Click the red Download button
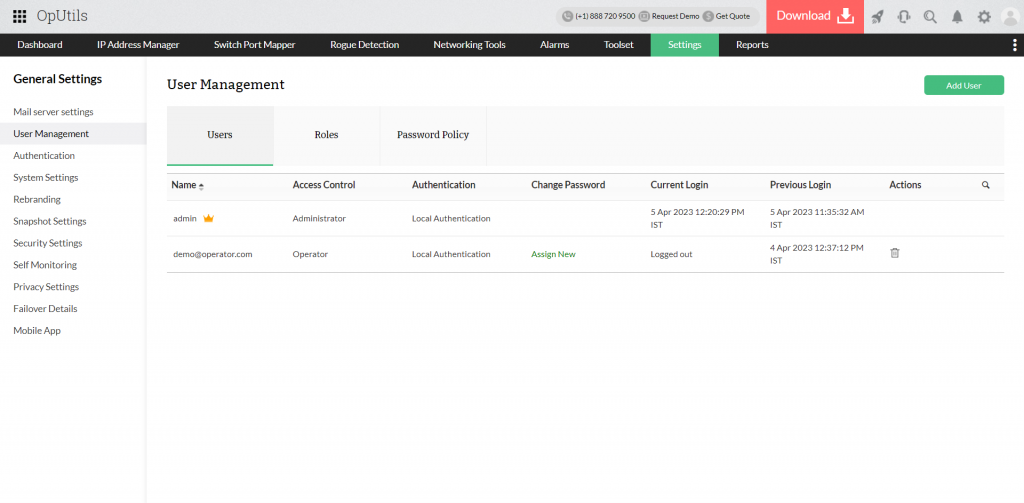1024x503 pixels. point(815,16)
